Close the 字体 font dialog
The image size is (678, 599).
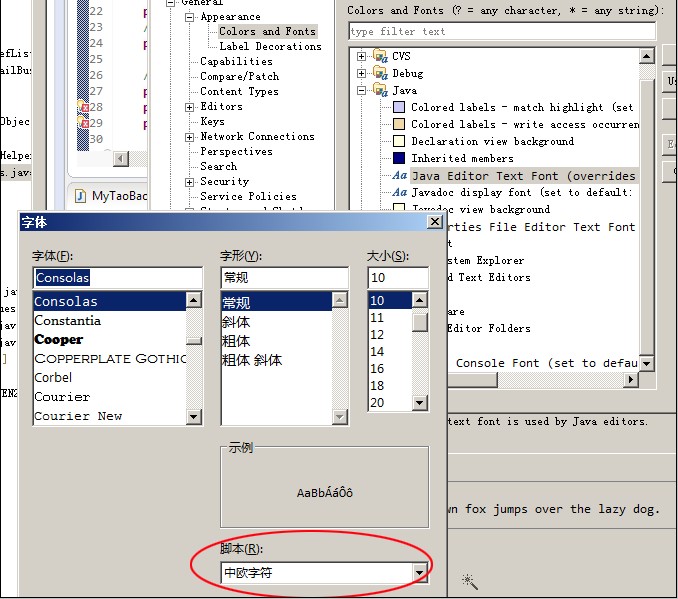[x=434, y=222]
